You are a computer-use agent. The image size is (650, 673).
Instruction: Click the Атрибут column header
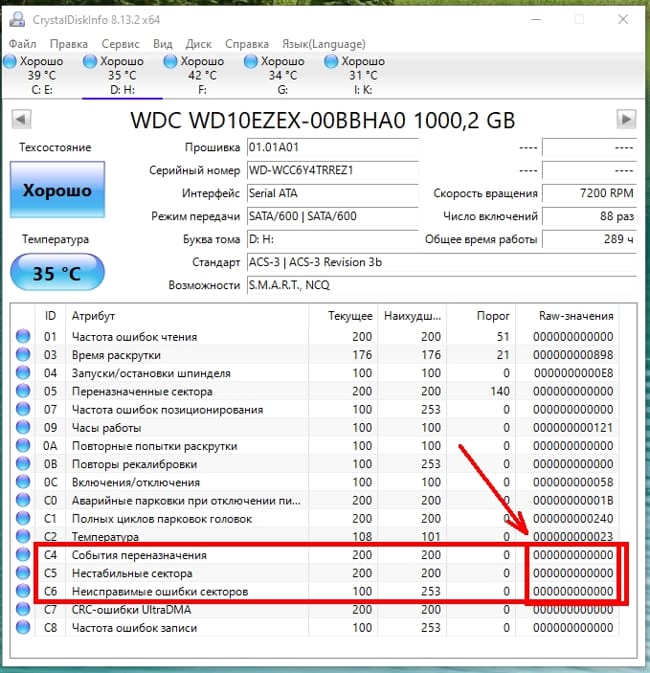[187, 316]
